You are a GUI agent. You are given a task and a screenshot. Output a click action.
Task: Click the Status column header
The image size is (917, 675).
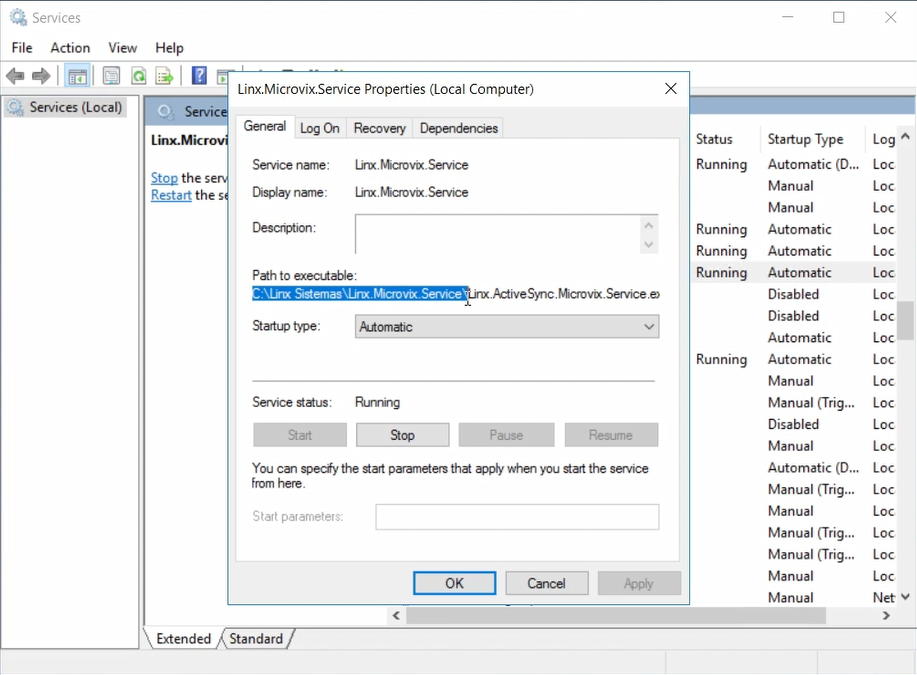714,139
